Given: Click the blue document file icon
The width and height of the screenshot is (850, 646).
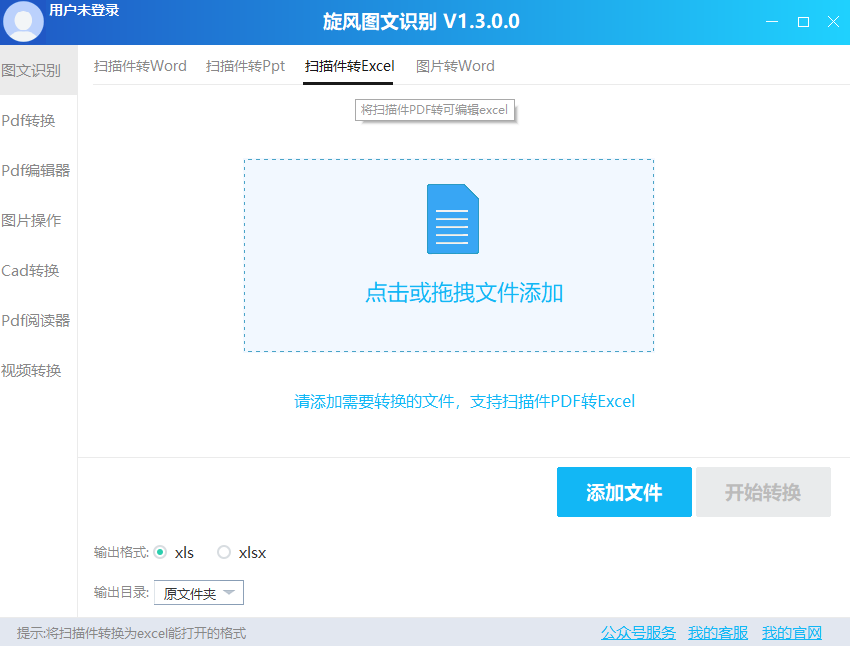Looking at the screenshot, I should coord(453,219).
